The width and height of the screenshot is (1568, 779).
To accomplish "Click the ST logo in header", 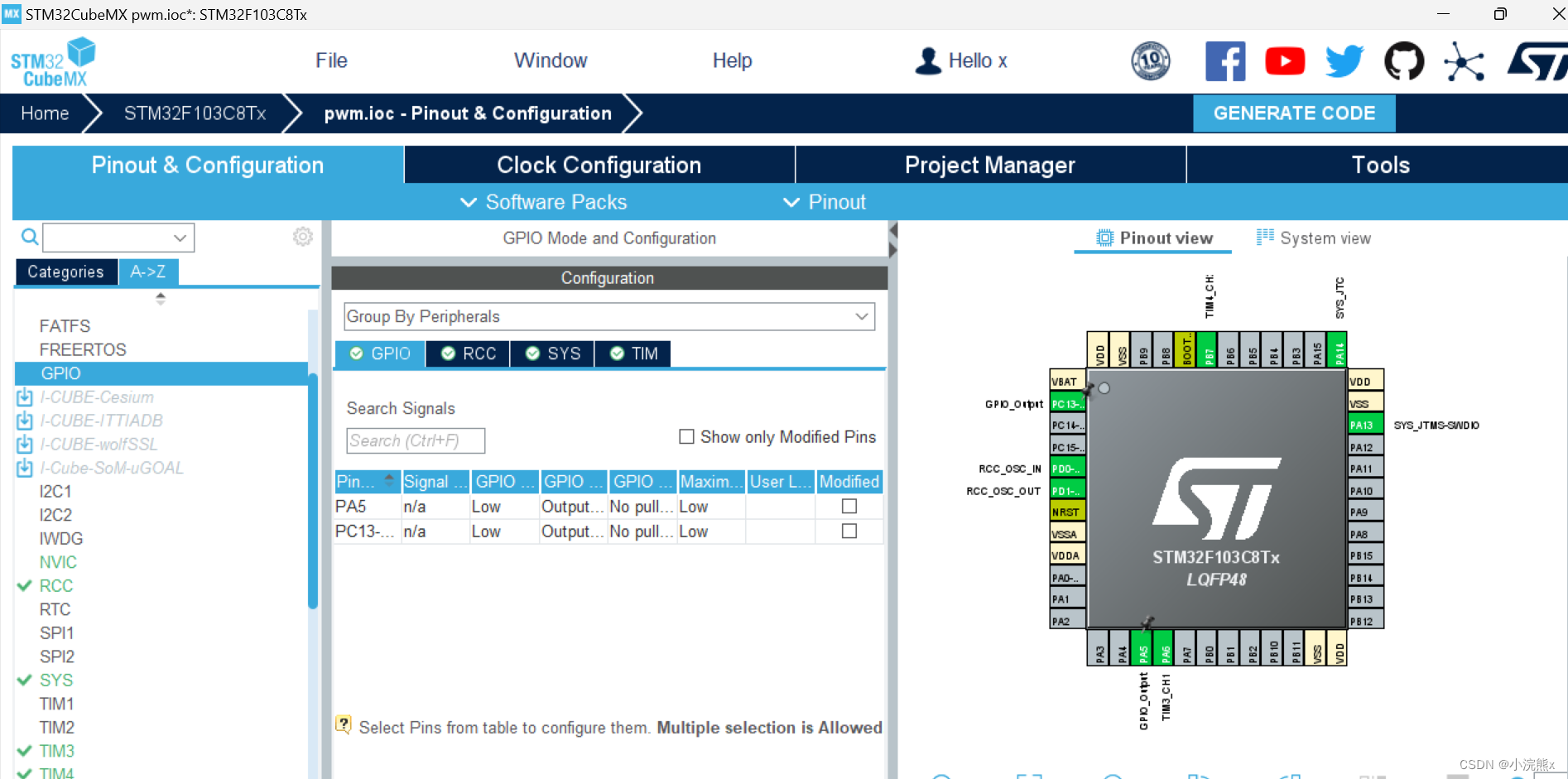I will pyautogui.click(x=1537, y=61).
